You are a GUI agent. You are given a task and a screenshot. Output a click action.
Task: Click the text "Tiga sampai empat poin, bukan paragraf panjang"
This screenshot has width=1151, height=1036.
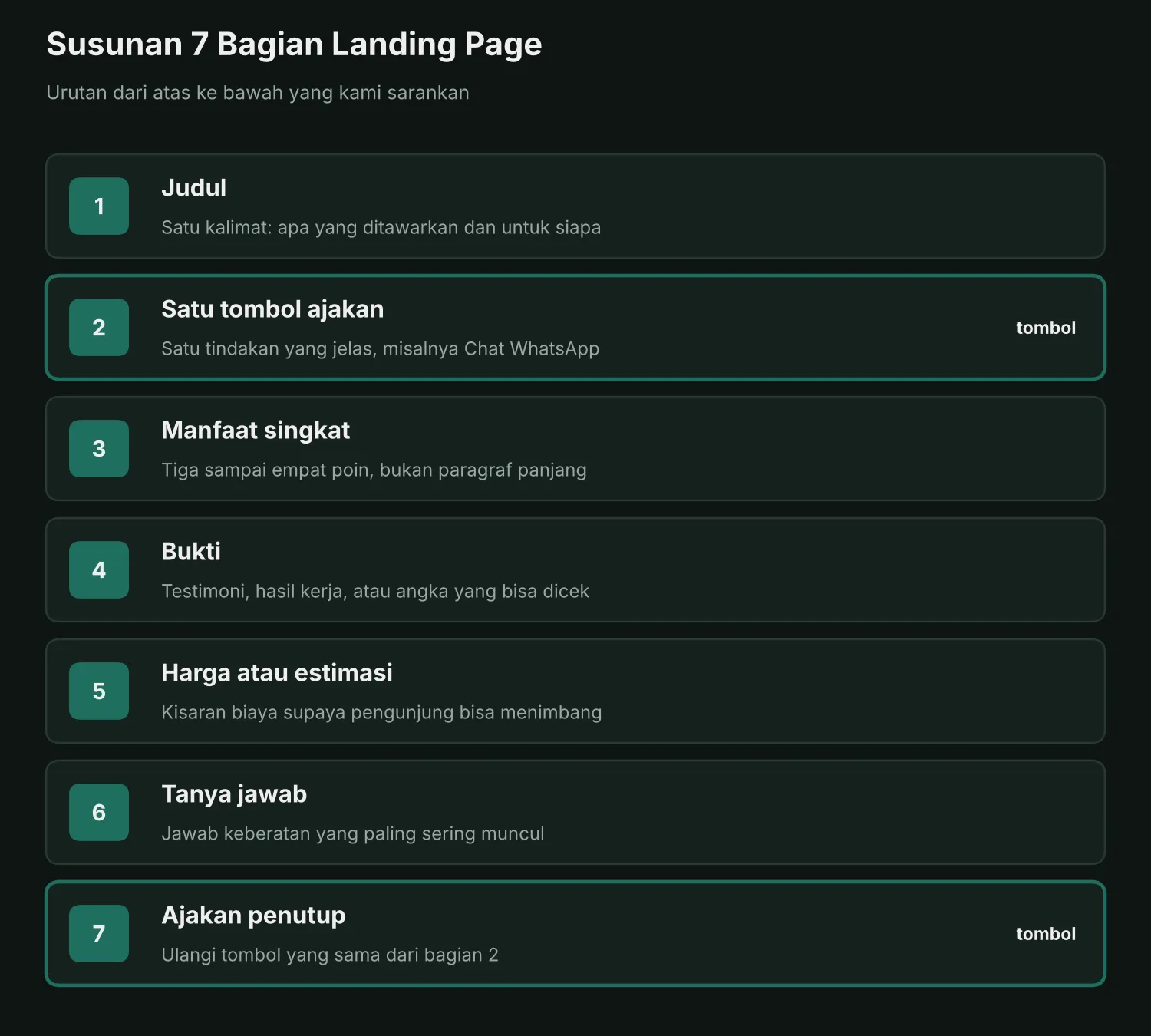tap(374, 470)
